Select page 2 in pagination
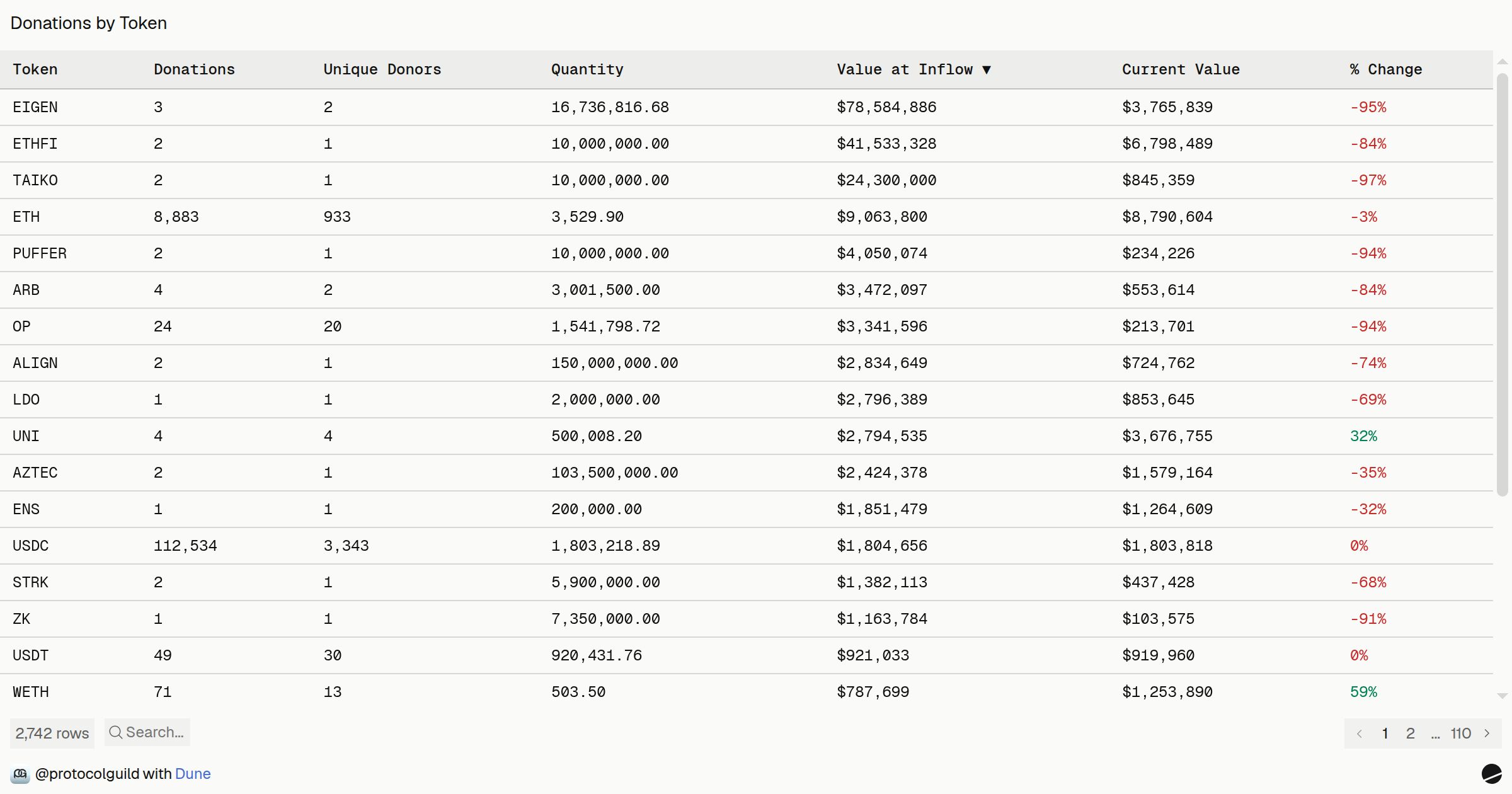 point(1411,734)
